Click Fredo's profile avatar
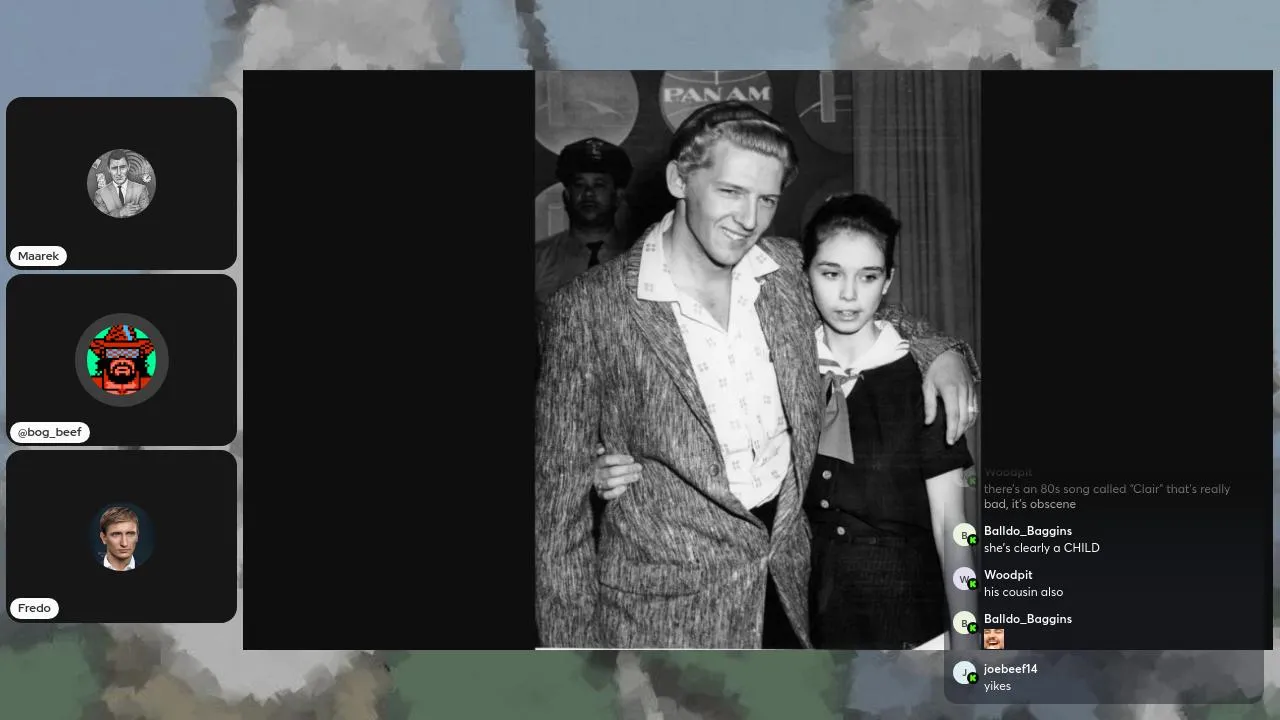Image resolution: width=1280 pixels, height=720 pixels. click(121, 536)
